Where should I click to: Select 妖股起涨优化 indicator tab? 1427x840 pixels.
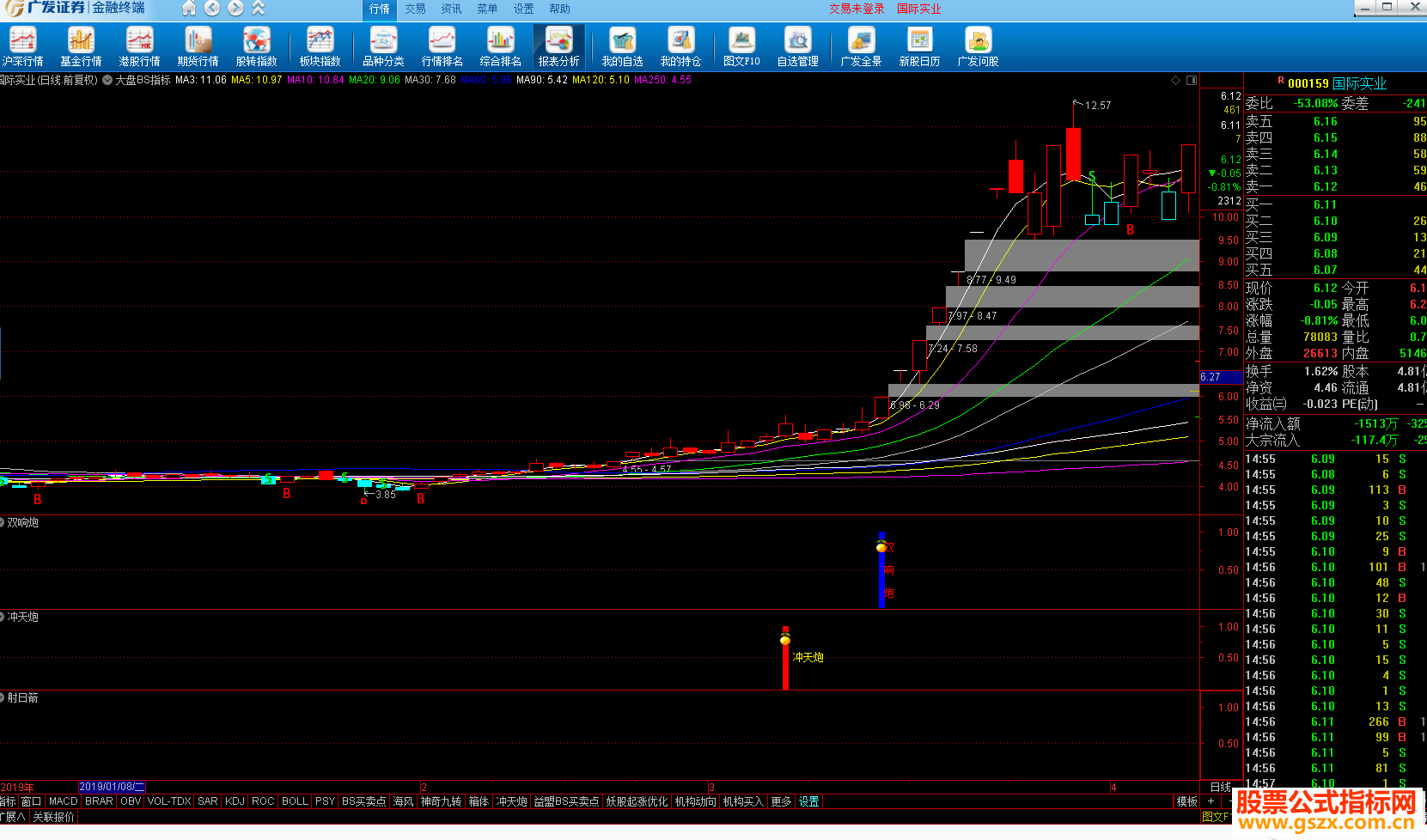pyautogui.click(x=637, y=801)
